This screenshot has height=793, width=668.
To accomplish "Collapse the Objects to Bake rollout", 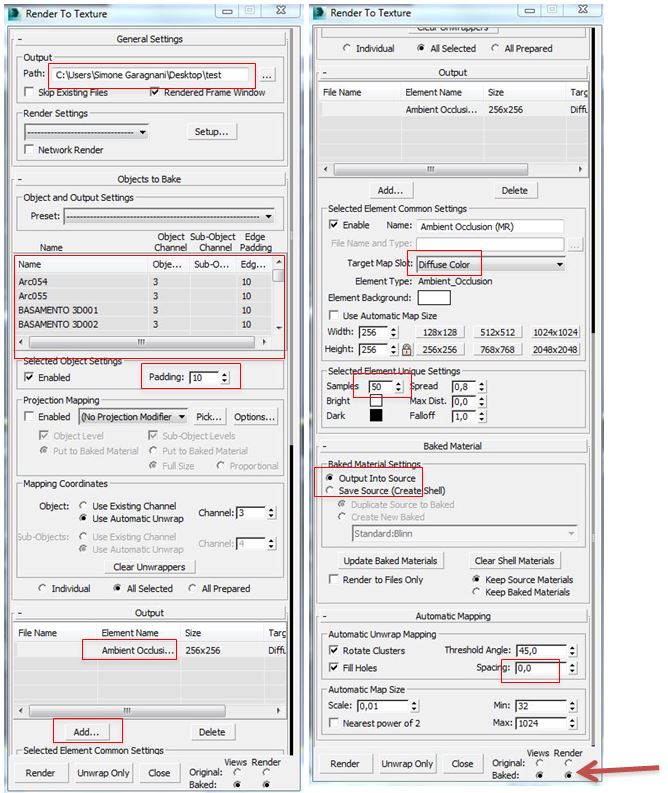I will pos(149,179).
